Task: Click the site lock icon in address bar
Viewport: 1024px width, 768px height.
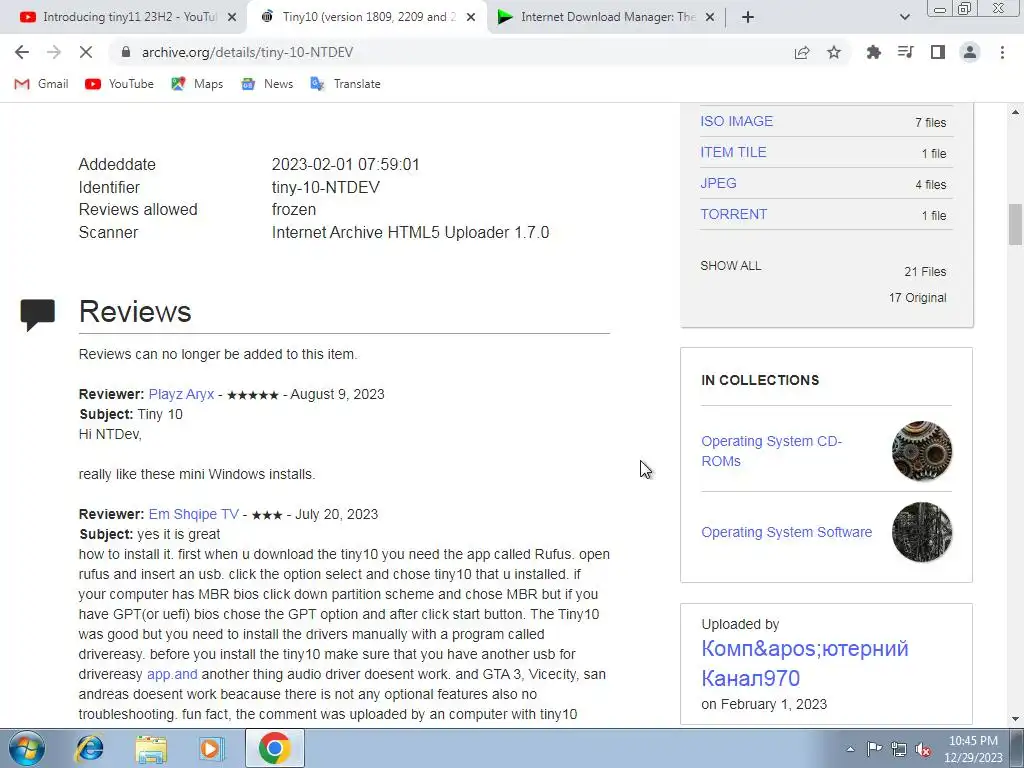Action: click(x=126, y=52)
